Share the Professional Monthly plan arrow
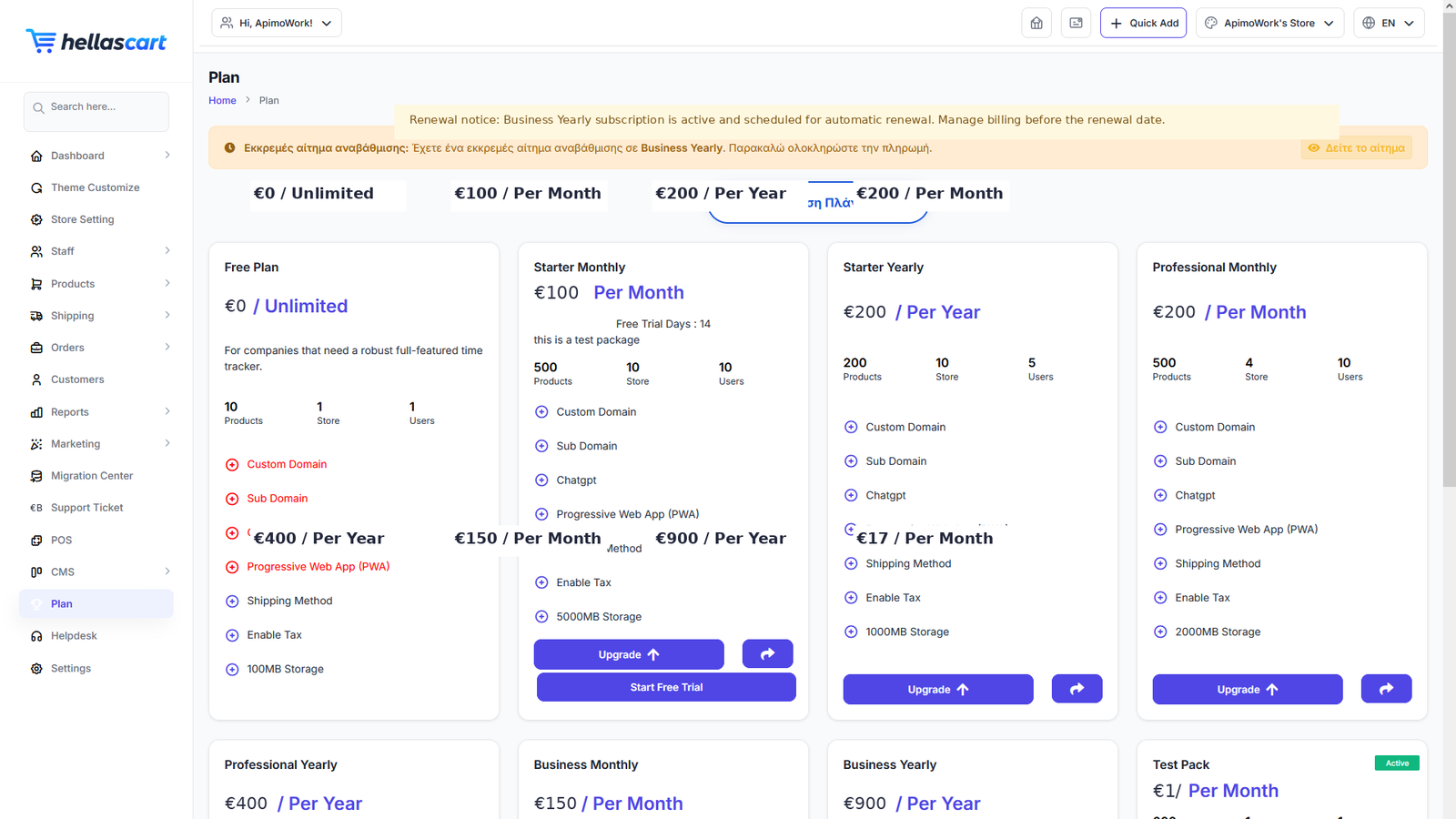The width and height of the screenshot is (1456, 819). 1387,688
